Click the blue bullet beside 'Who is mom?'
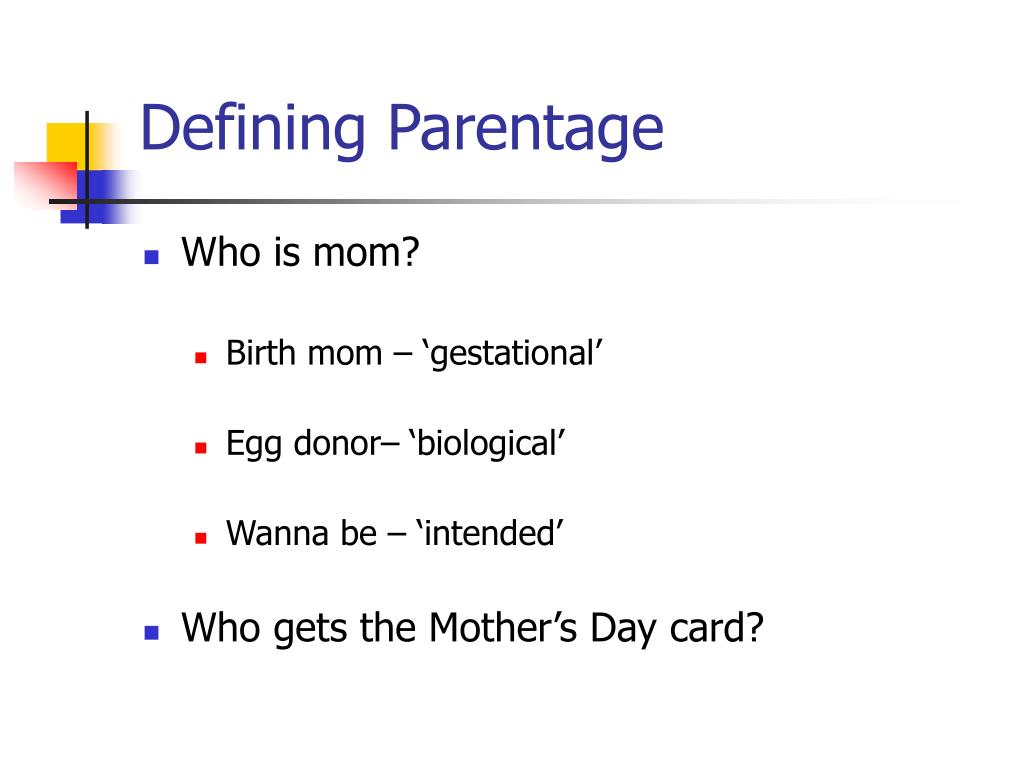The height and width of the screenshot is (768, 1024). point(152,257)
